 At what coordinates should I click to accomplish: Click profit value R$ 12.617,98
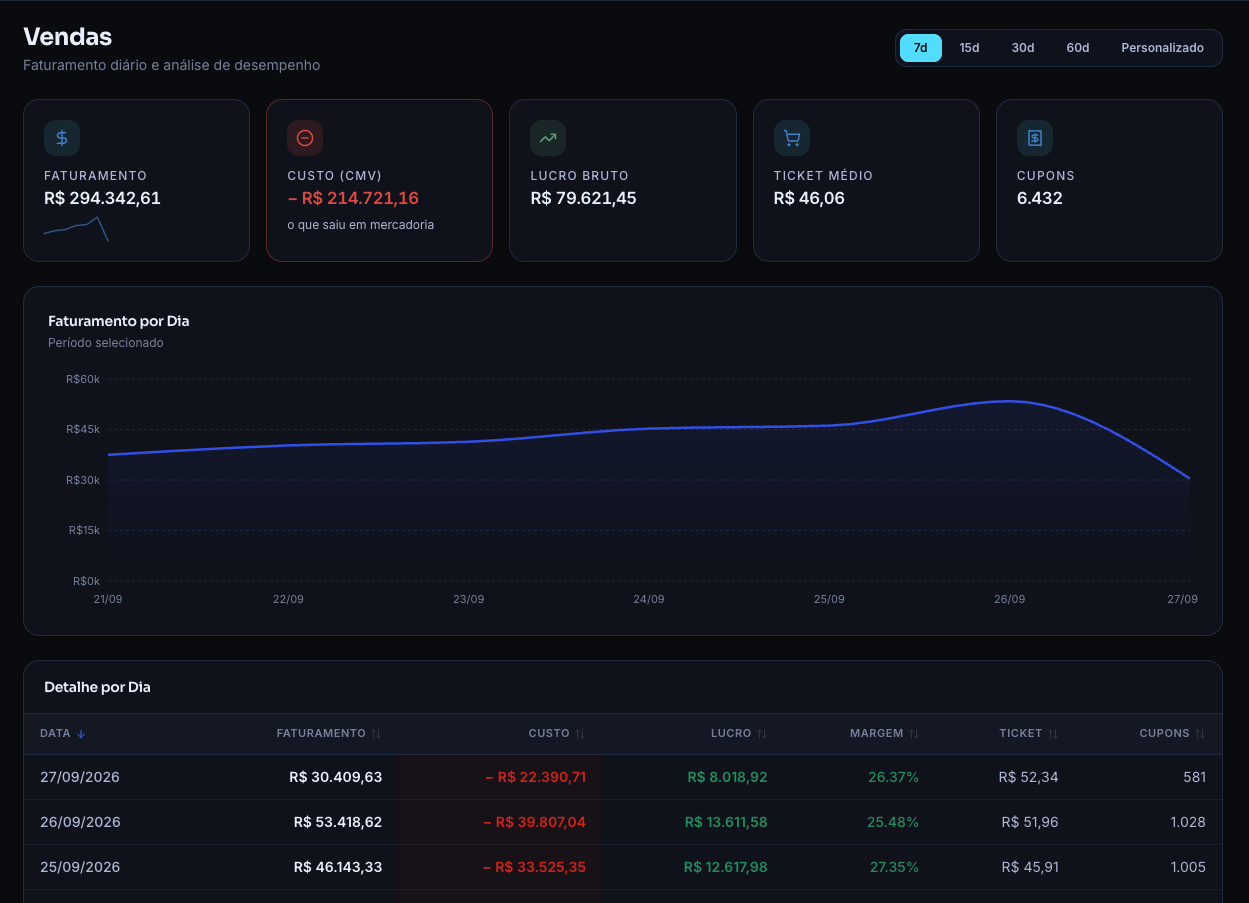click(726, 867)
